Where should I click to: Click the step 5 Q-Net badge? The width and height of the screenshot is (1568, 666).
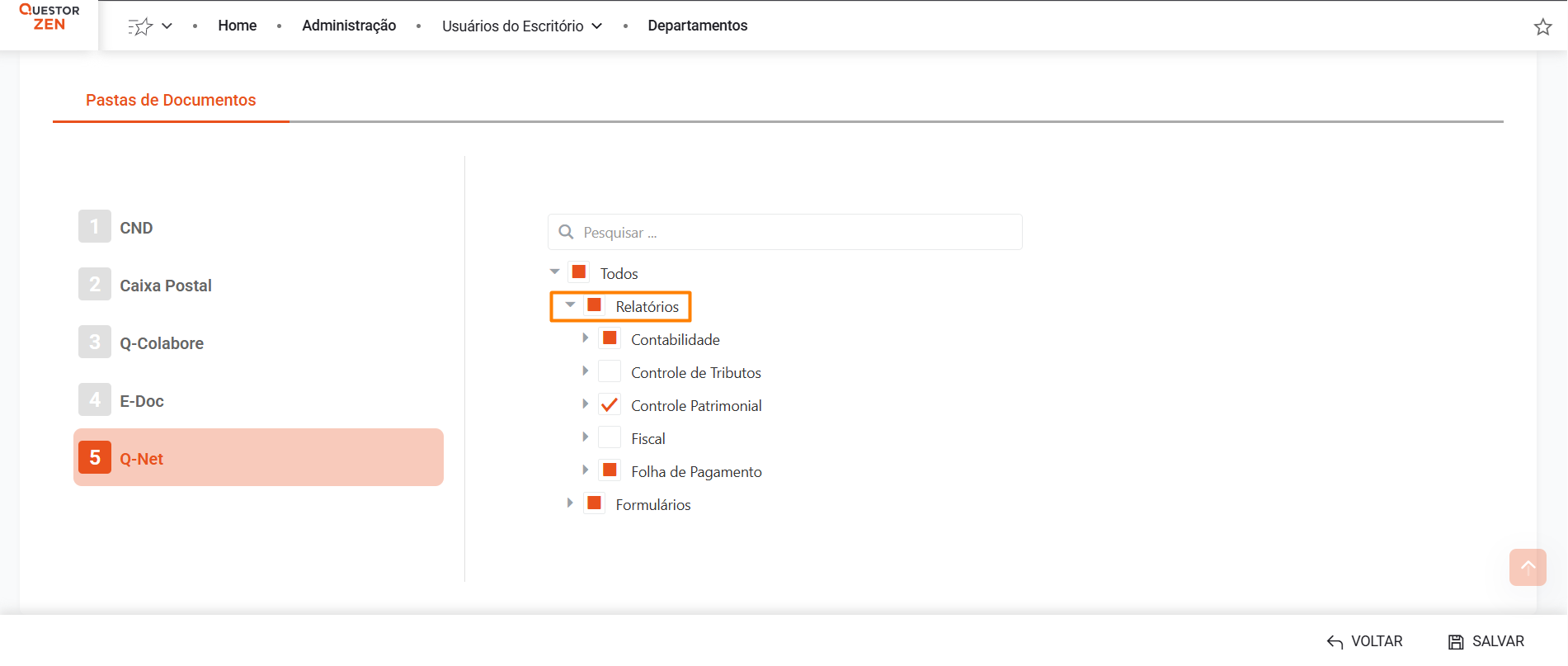pyautogui.click(x=95, y=458)
